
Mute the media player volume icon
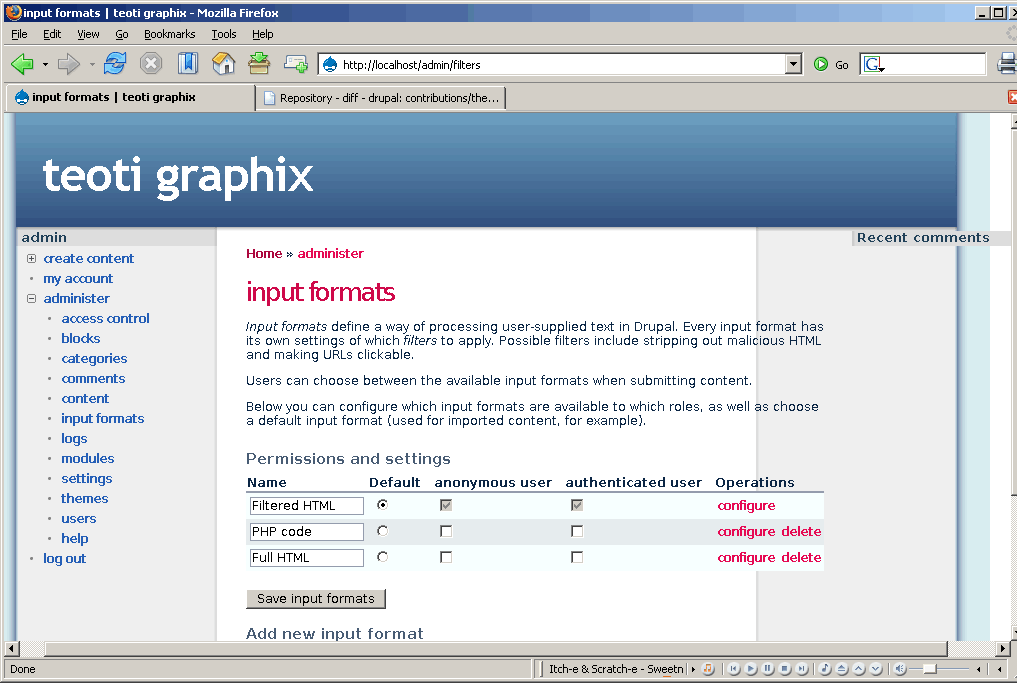click(899, 668)
